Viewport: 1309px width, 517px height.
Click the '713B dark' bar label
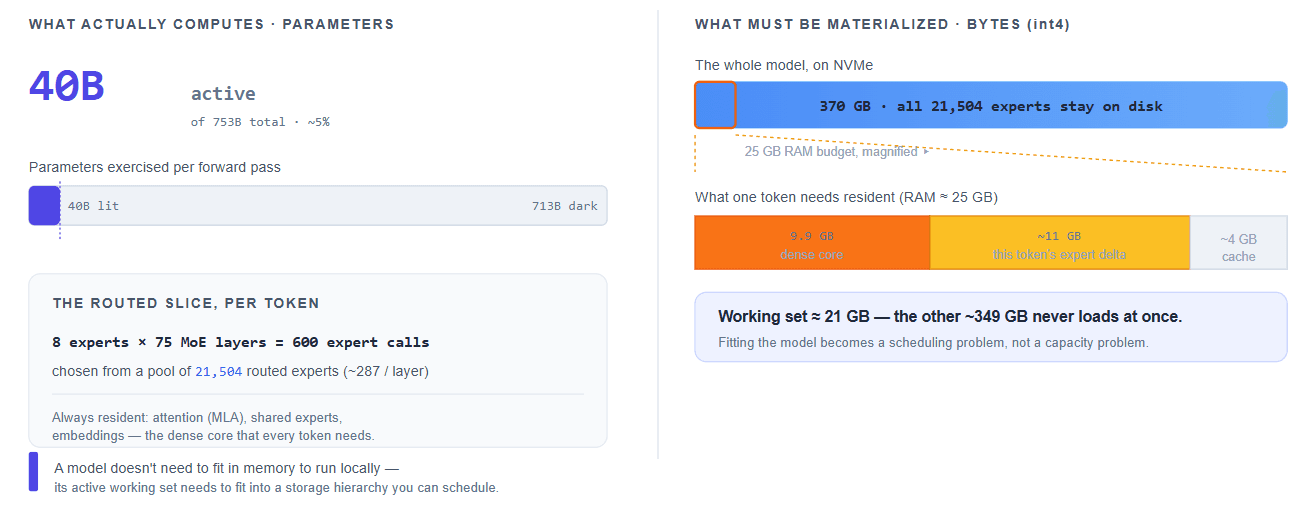[565, 206]
